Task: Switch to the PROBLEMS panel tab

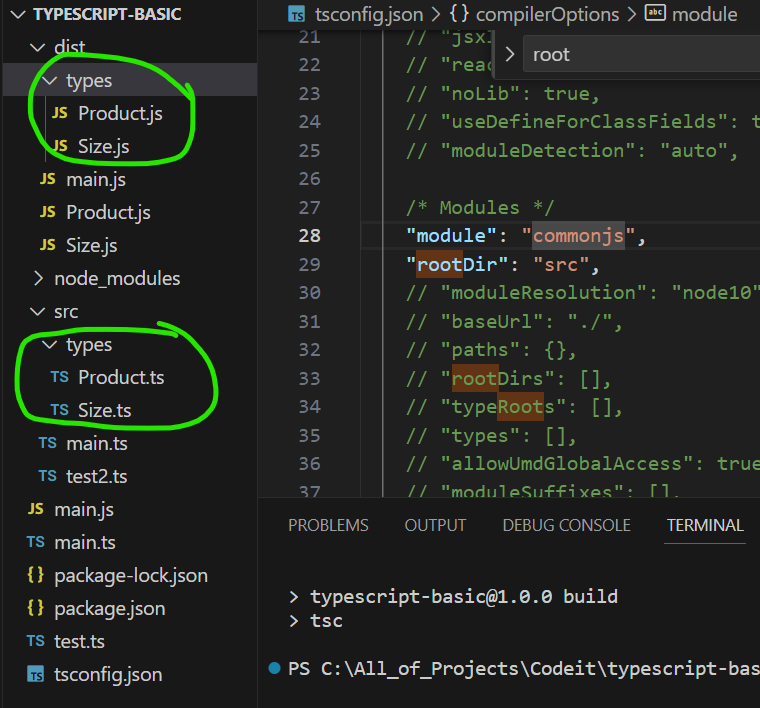Action: 328,525
